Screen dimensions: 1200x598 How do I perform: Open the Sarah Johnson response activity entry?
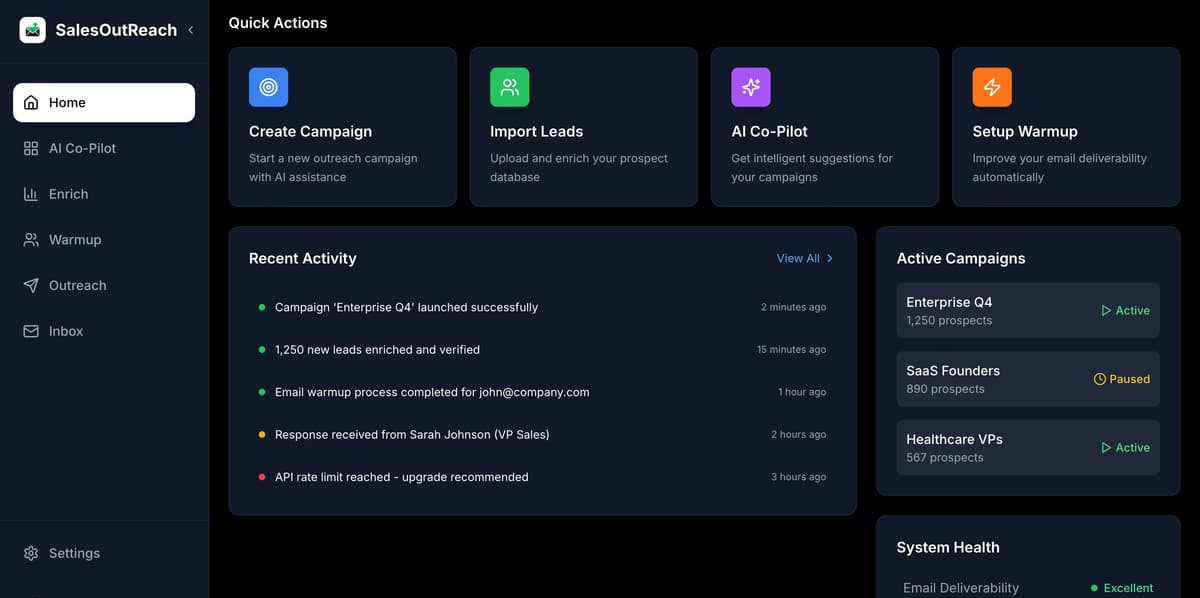[412, 434]
